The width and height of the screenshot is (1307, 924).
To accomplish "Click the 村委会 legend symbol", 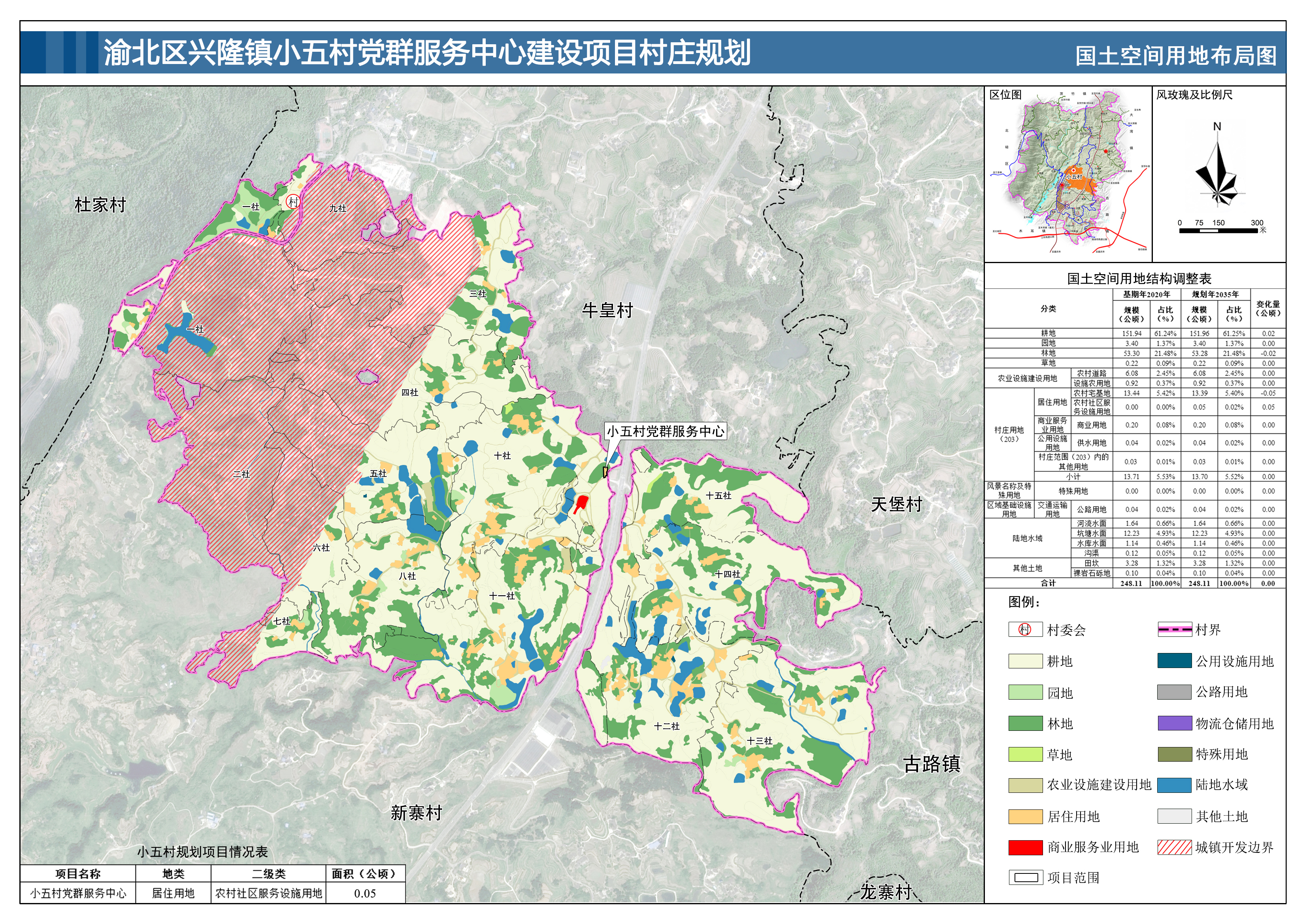I will (1025, 629).
